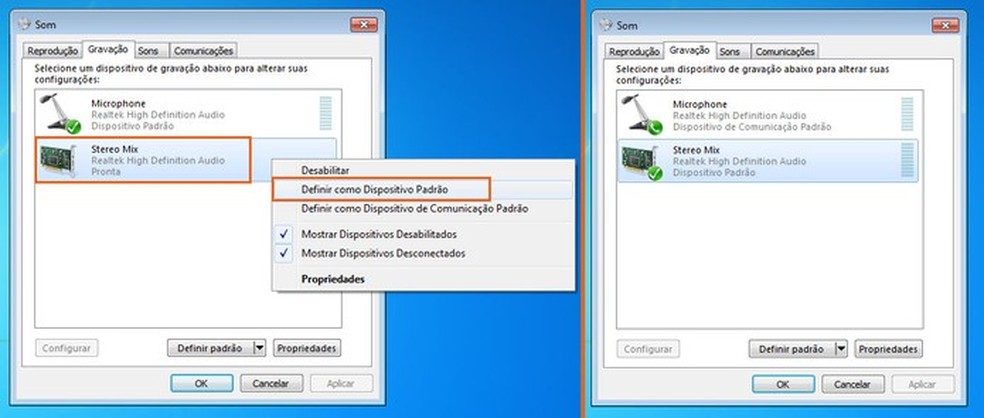The height and width of the screenshot is (418, 984).
Task: Toggle Mostrar Dispositivos Desabilitados checkmark
Action: pyautogui.click(x=285, y=234)
